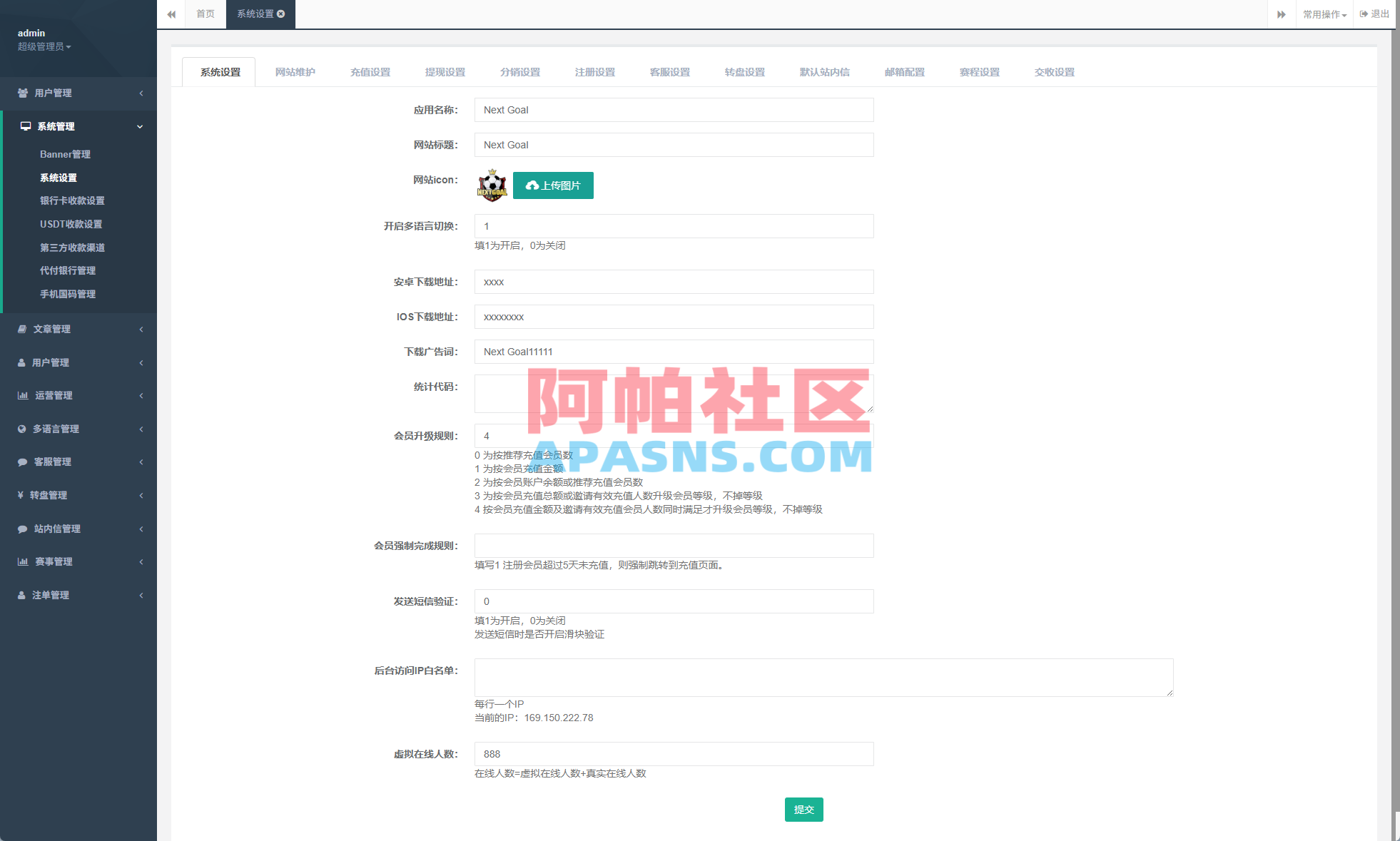This screenshot has height=841, width=1400.
Task: Click the 虚拟在线人数 input field
Action: (674, 754)
